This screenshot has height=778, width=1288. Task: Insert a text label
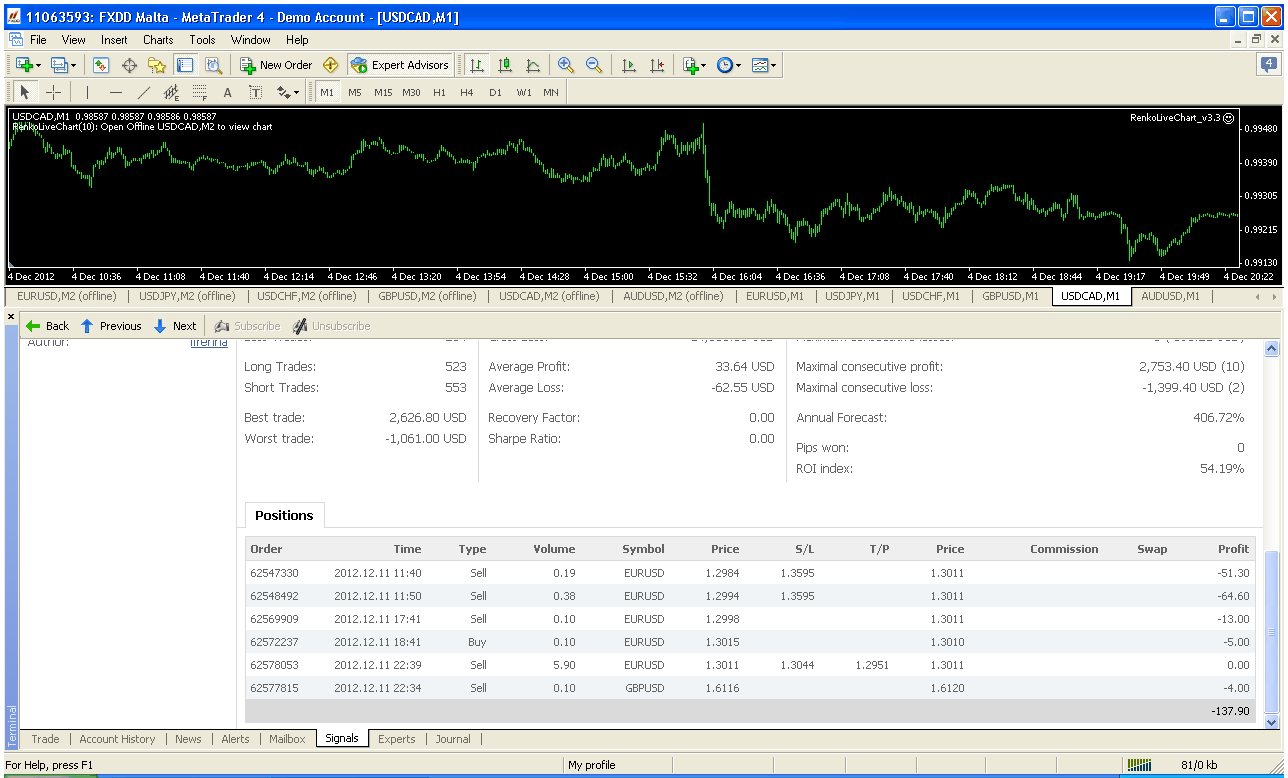pyautogui.click(x=255, y=92)
